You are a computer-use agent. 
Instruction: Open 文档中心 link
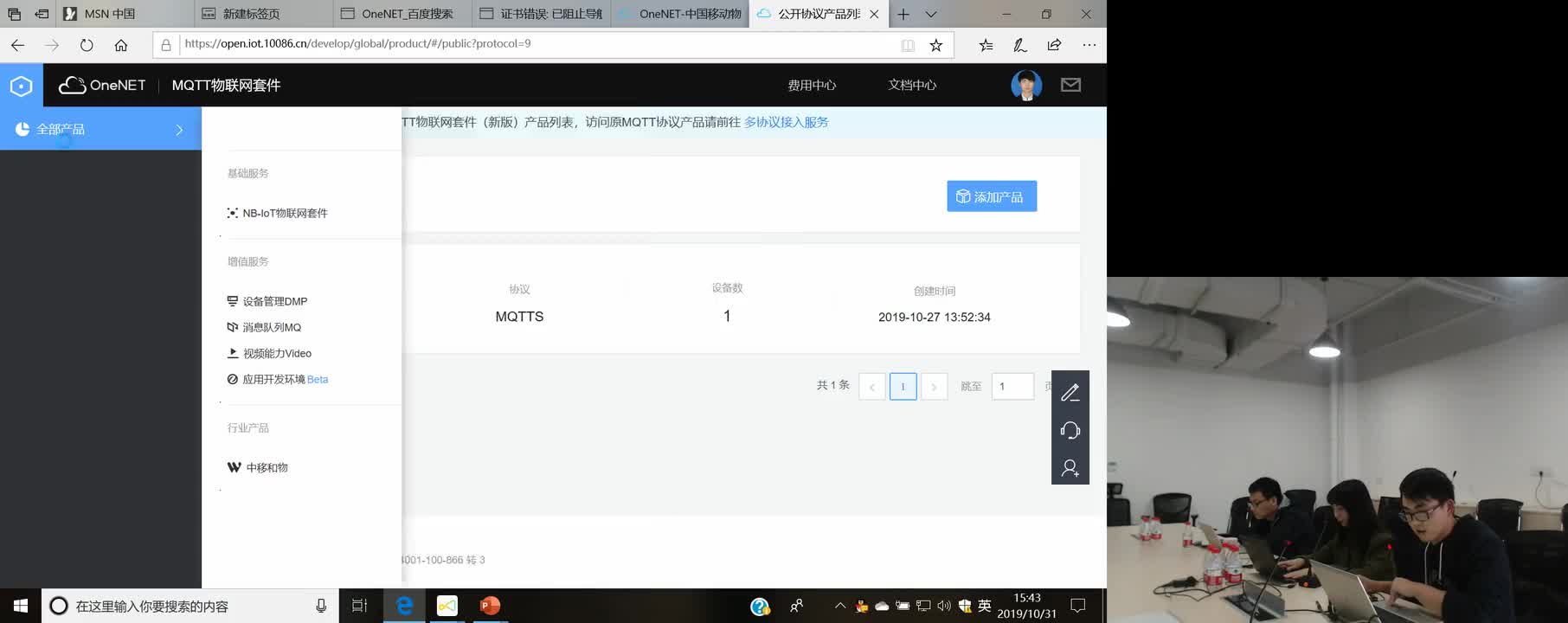(912, 85)
